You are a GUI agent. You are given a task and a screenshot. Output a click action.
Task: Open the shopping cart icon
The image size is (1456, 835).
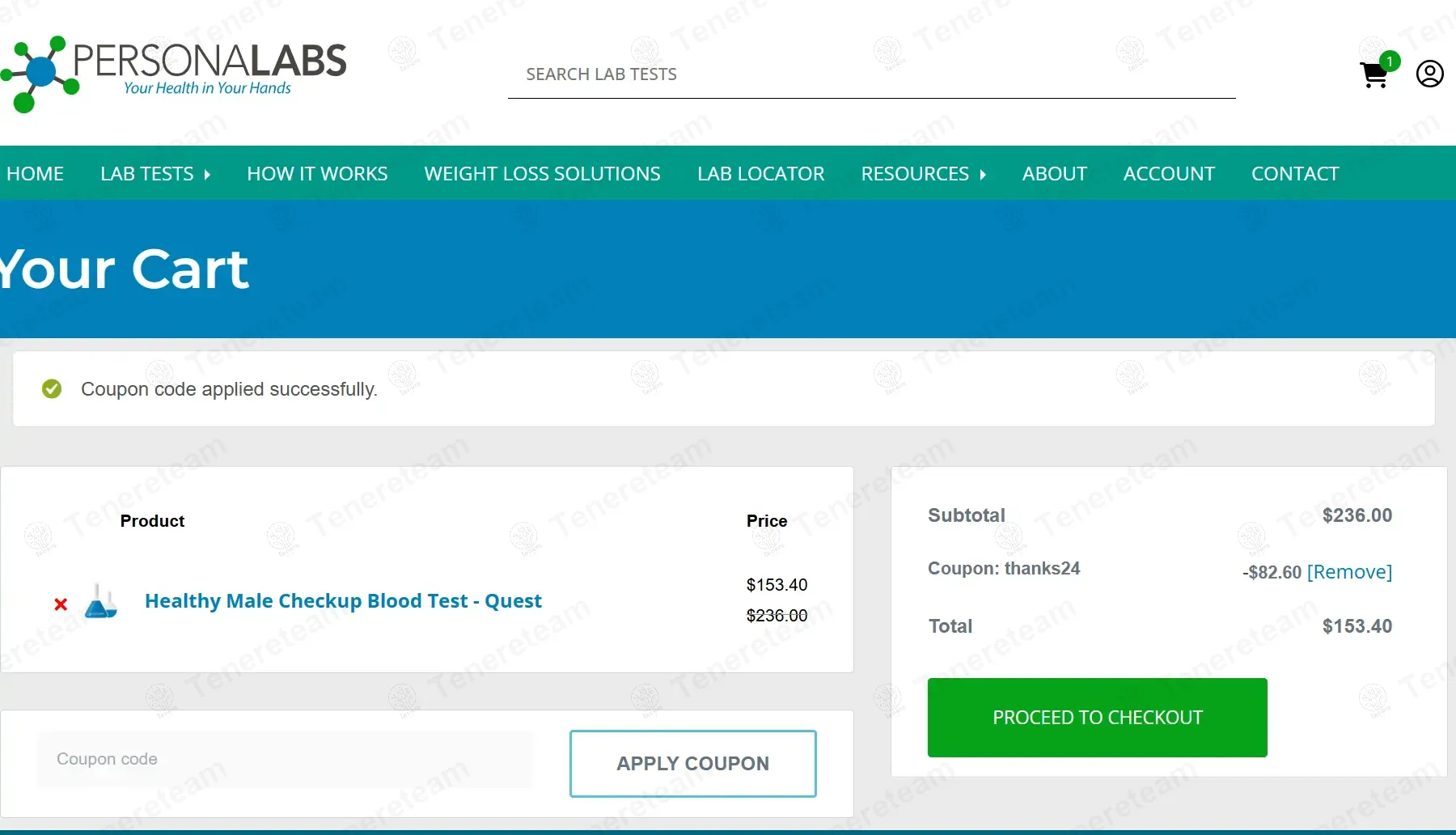[x=1373, y=75]
